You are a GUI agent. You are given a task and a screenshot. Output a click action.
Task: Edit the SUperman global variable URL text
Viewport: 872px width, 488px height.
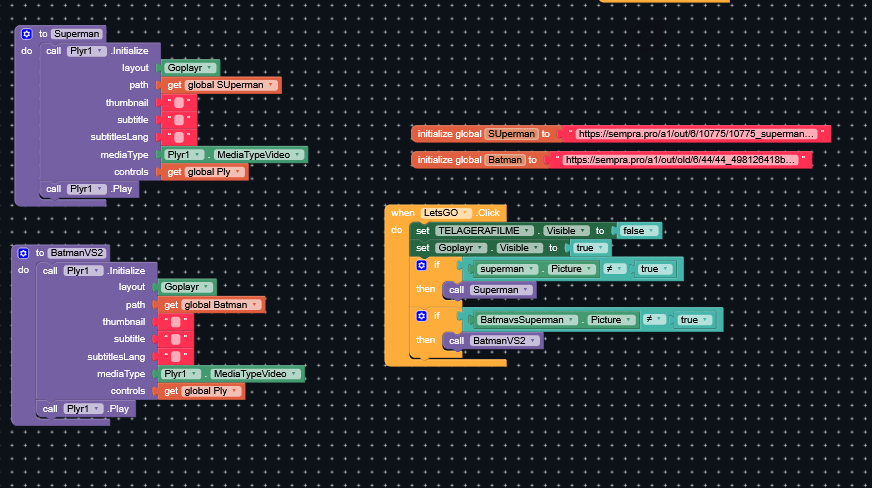click(695, 134)
